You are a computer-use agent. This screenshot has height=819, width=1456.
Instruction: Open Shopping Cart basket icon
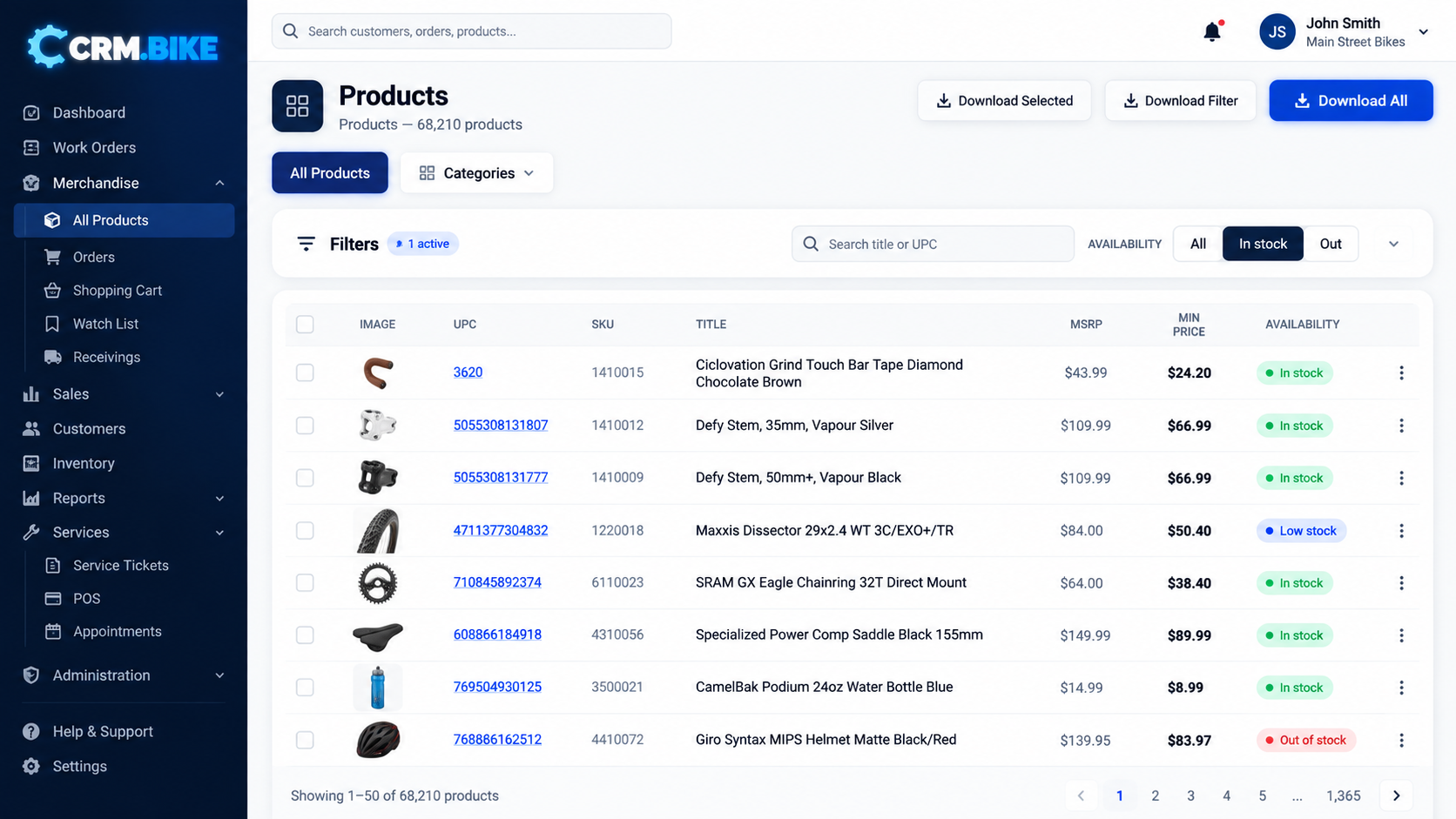click(52, 290)
